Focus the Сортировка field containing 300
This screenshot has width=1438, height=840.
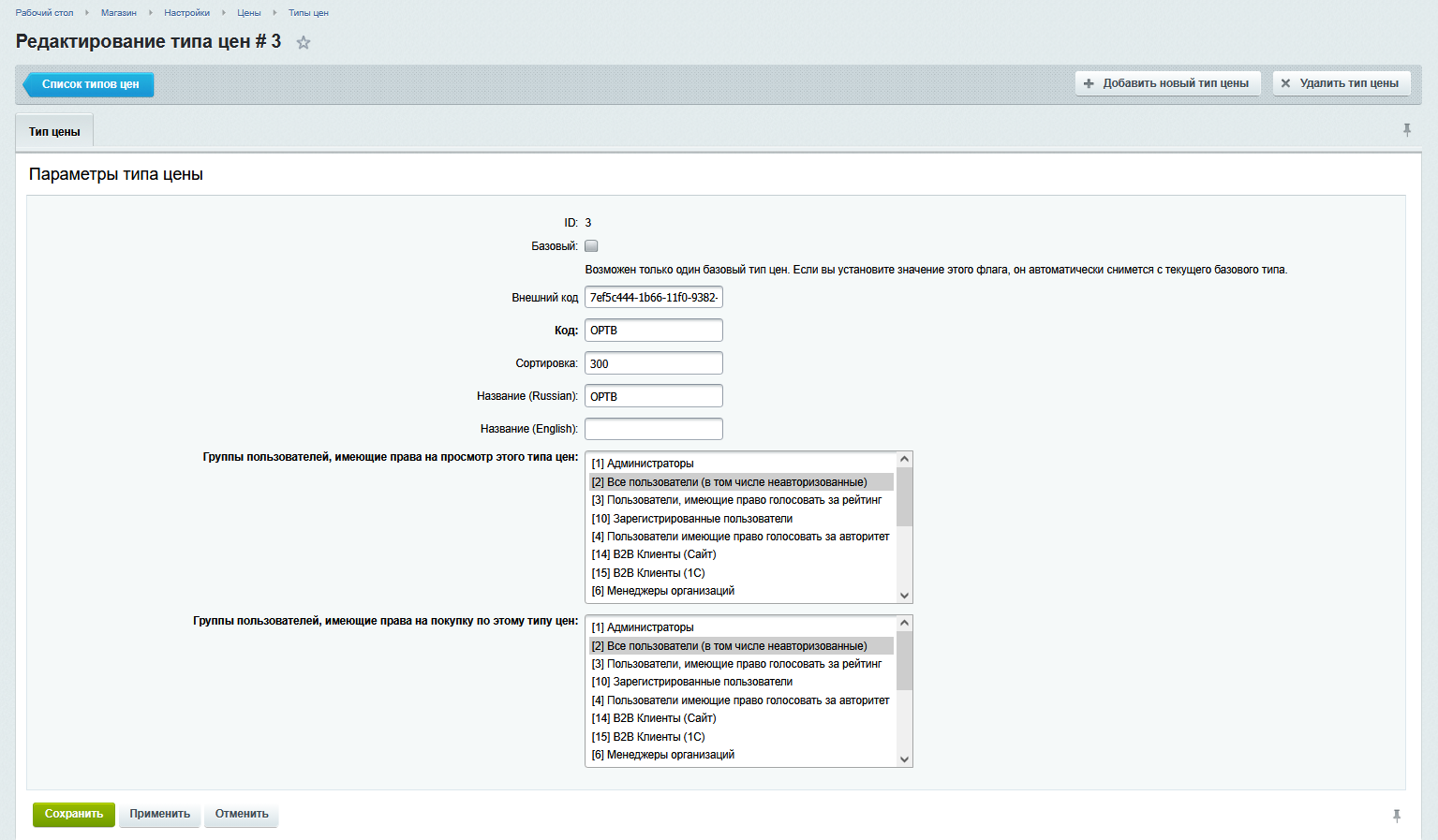[653, 363]
